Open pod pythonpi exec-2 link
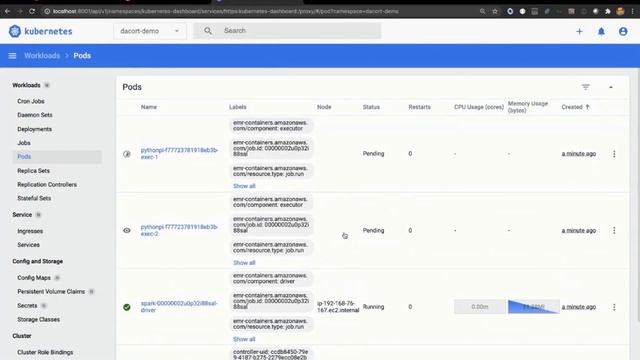Screen dimensions: 640x360 [179, 230]
